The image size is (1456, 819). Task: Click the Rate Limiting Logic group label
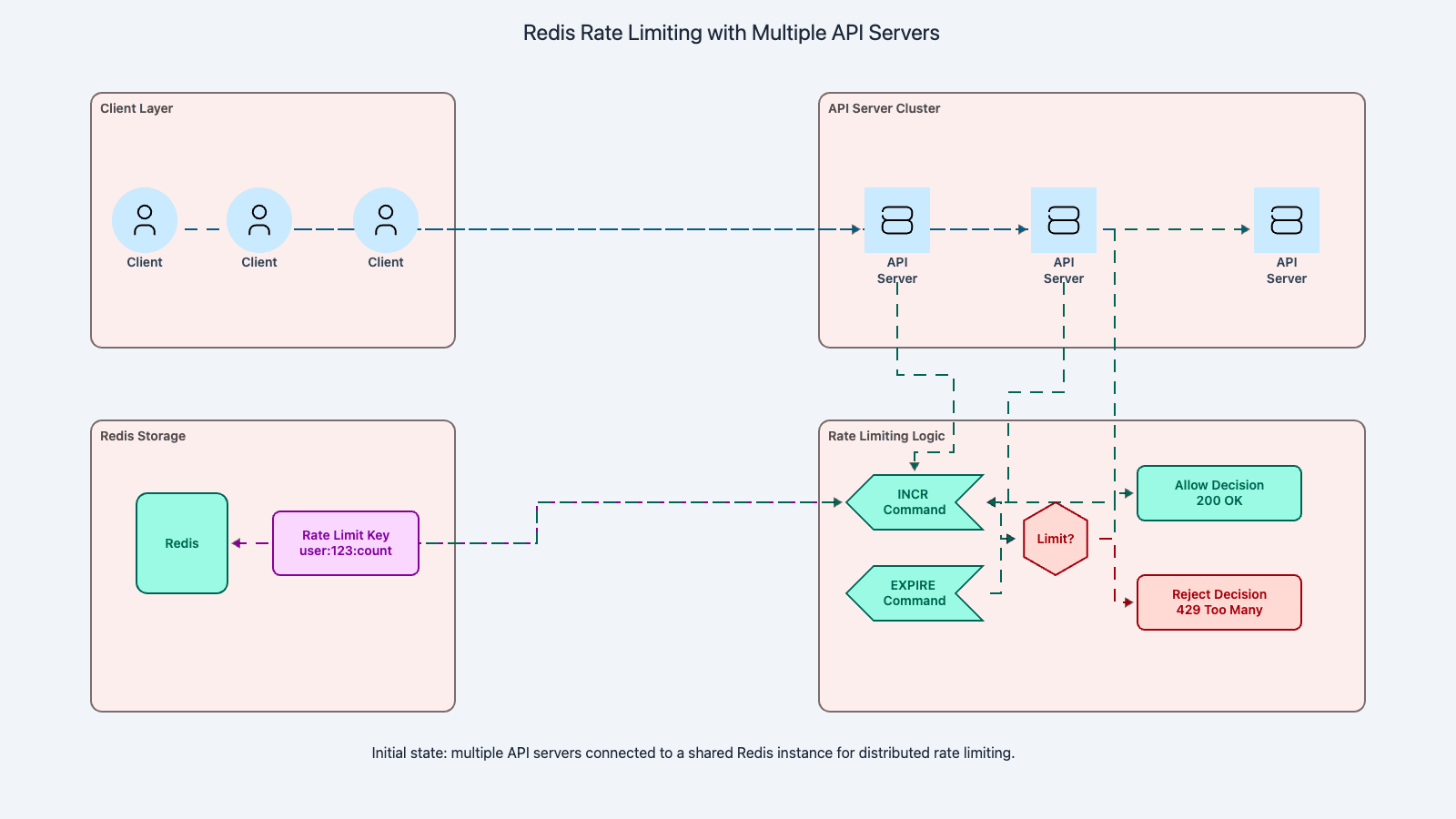886,436
